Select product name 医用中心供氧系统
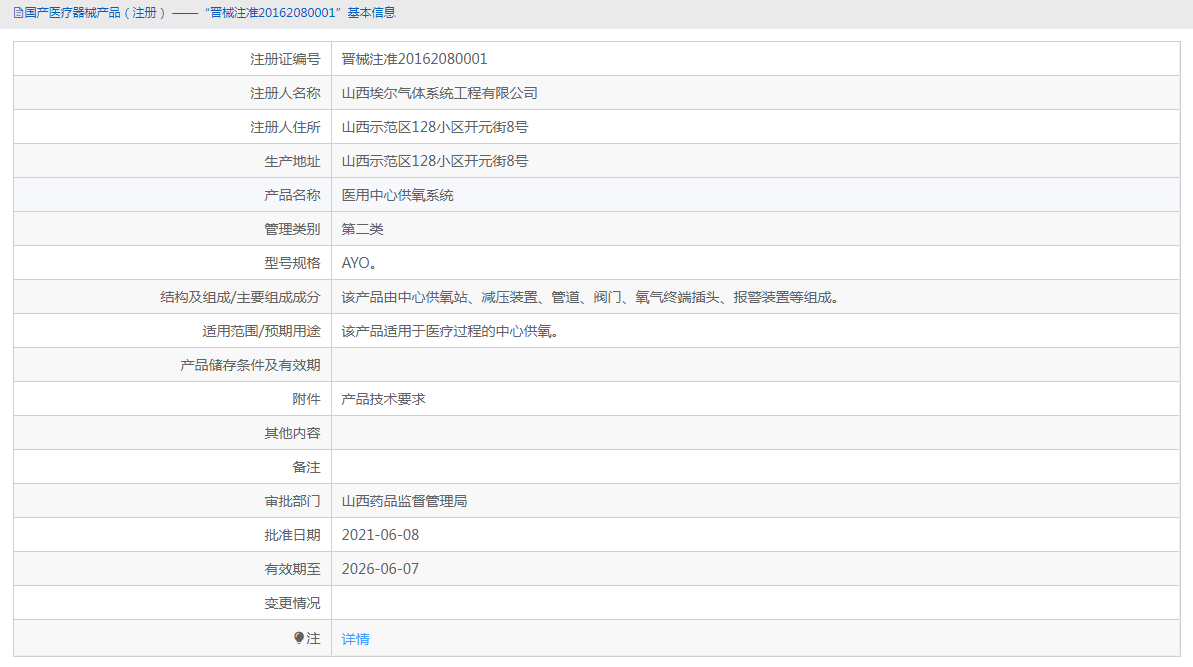Image resolution: width=1193 pixels, height=667 pixels. pos(397,195)
